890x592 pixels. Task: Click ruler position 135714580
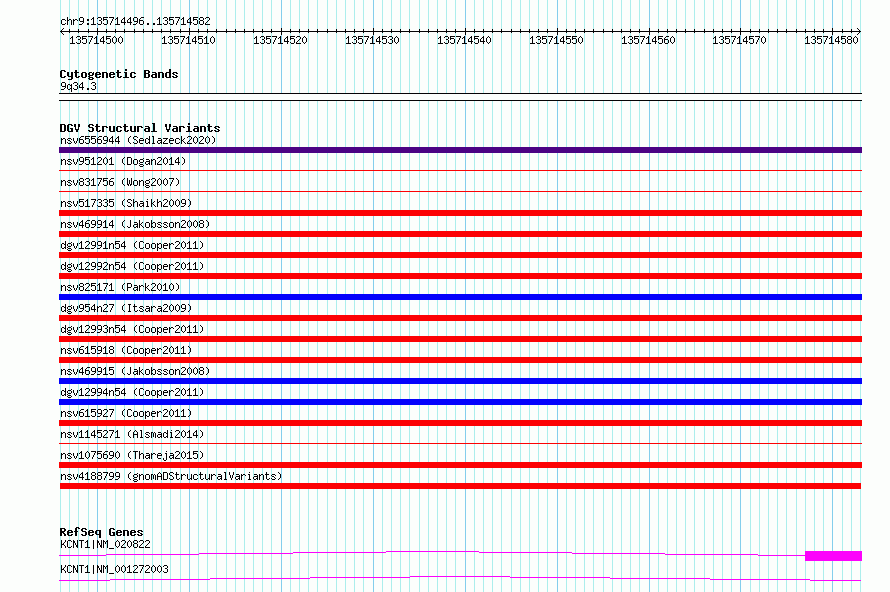831,40
